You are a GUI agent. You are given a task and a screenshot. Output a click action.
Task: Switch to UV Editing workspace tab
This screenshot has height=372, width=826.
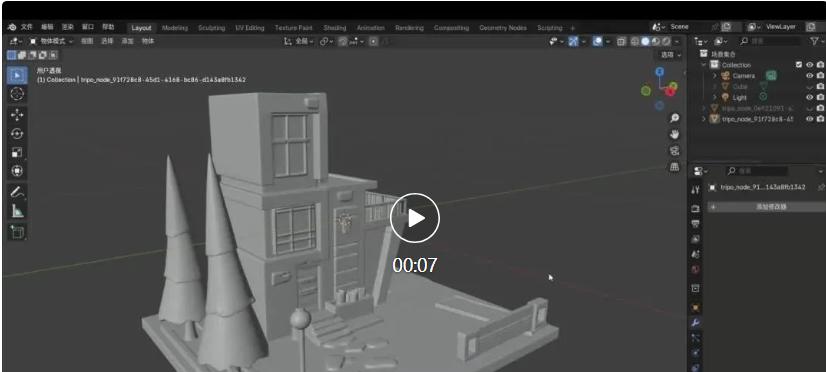pyautogui.click(x=250, y=28)
